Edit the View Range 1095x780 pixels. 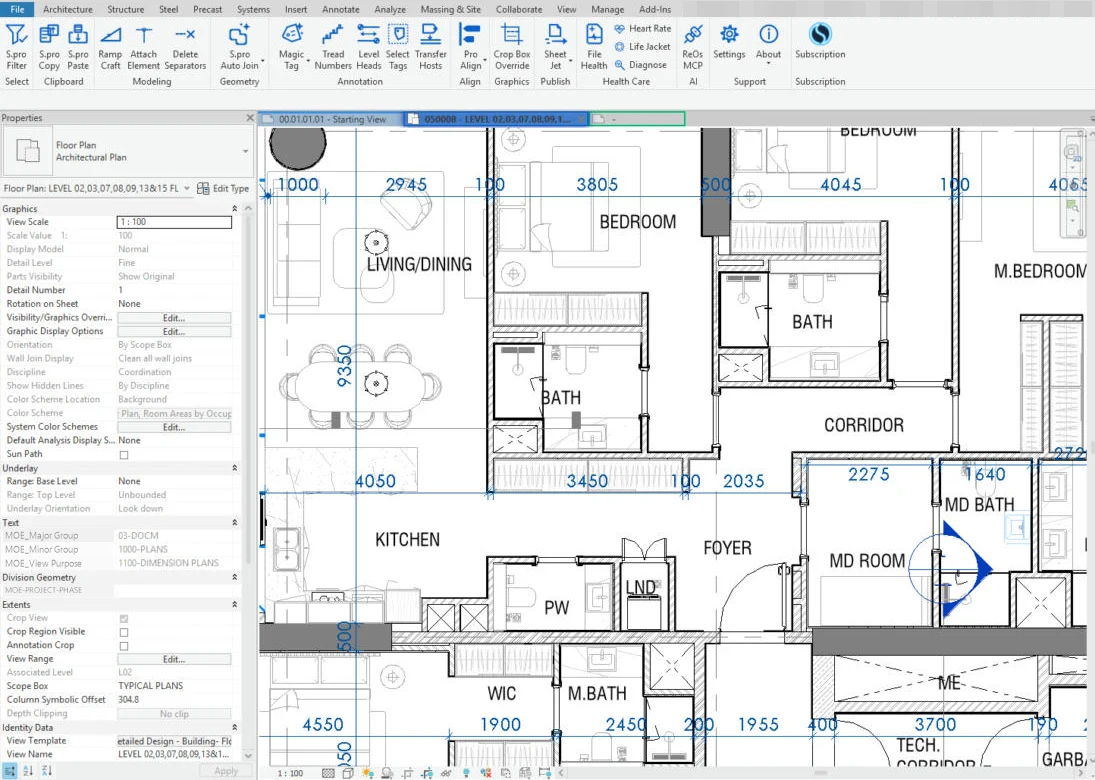click(x=174, y=659)
